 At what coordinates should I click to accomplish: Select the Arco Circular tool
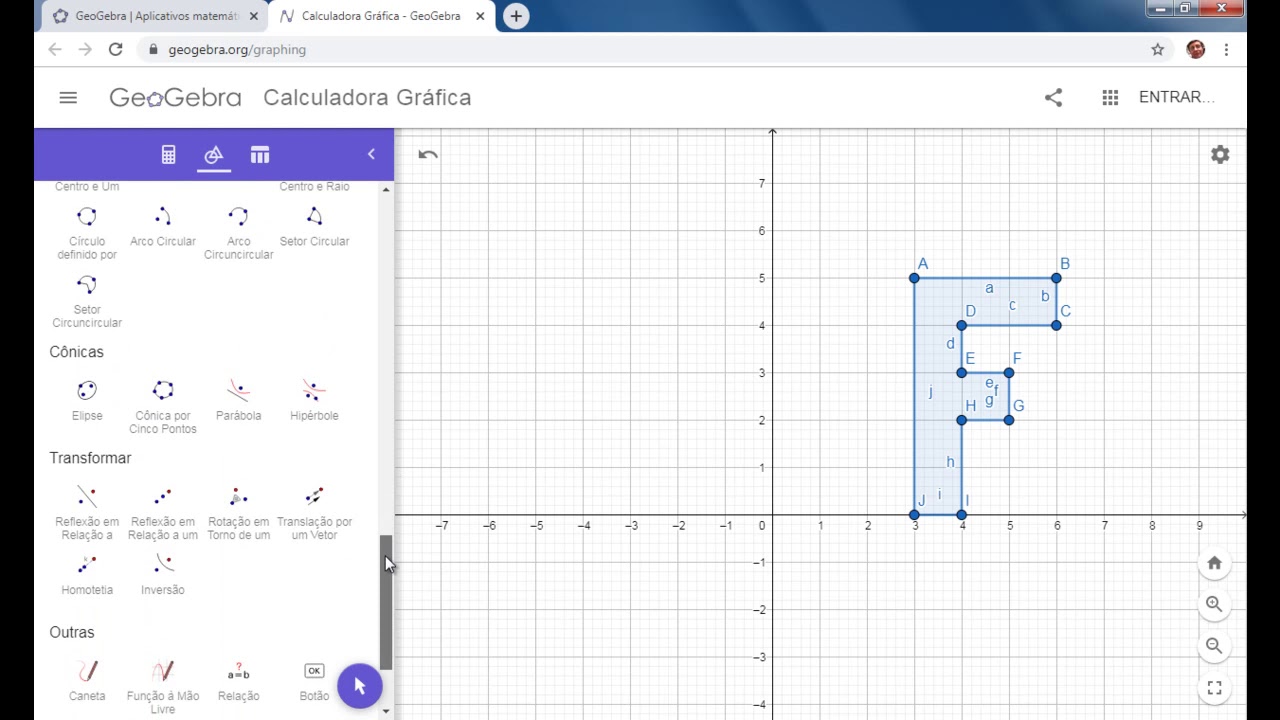pyautogui.click(x=163, y=225)
